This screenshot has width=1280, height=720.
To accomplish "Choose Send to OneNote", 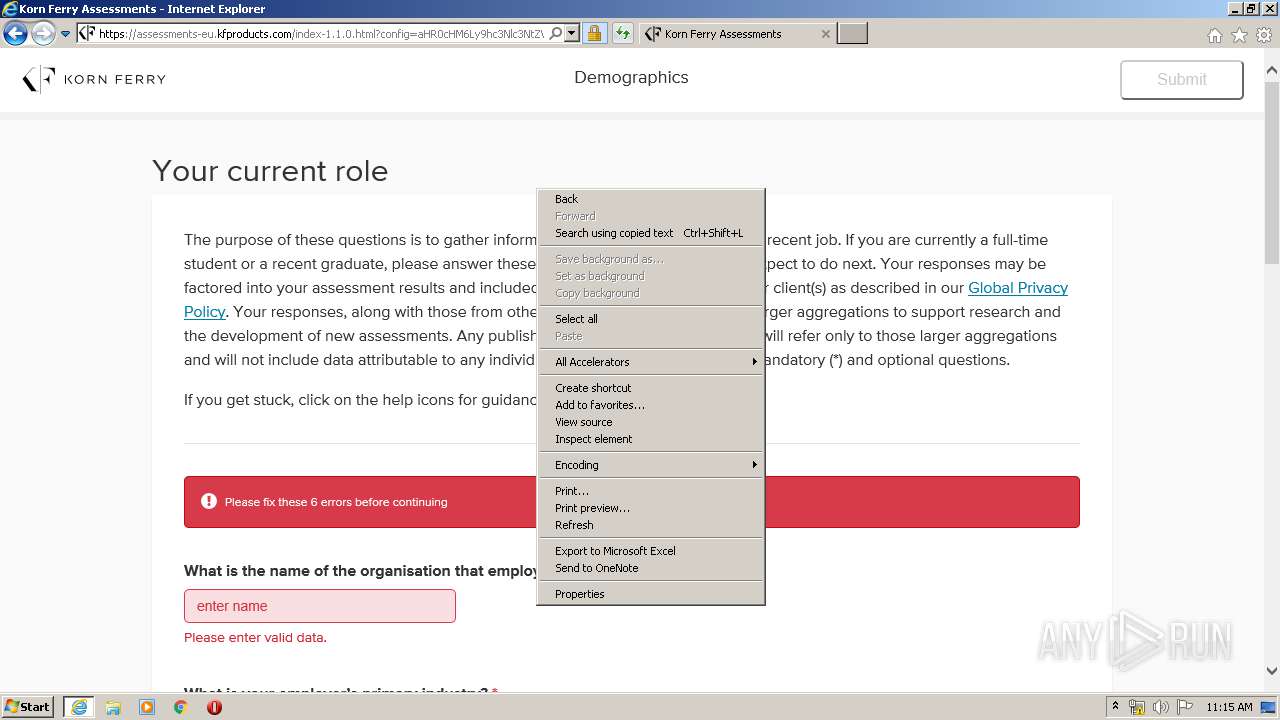I will point(651,568).
